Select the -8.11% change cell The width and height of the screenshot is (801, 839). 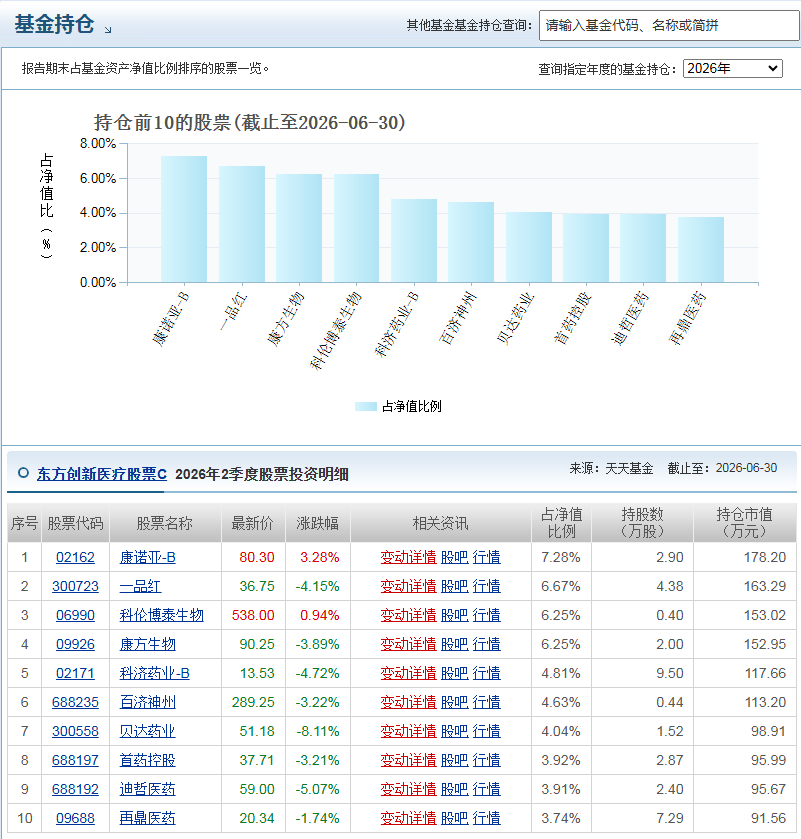pyautogui.click(x=317, y=731)
